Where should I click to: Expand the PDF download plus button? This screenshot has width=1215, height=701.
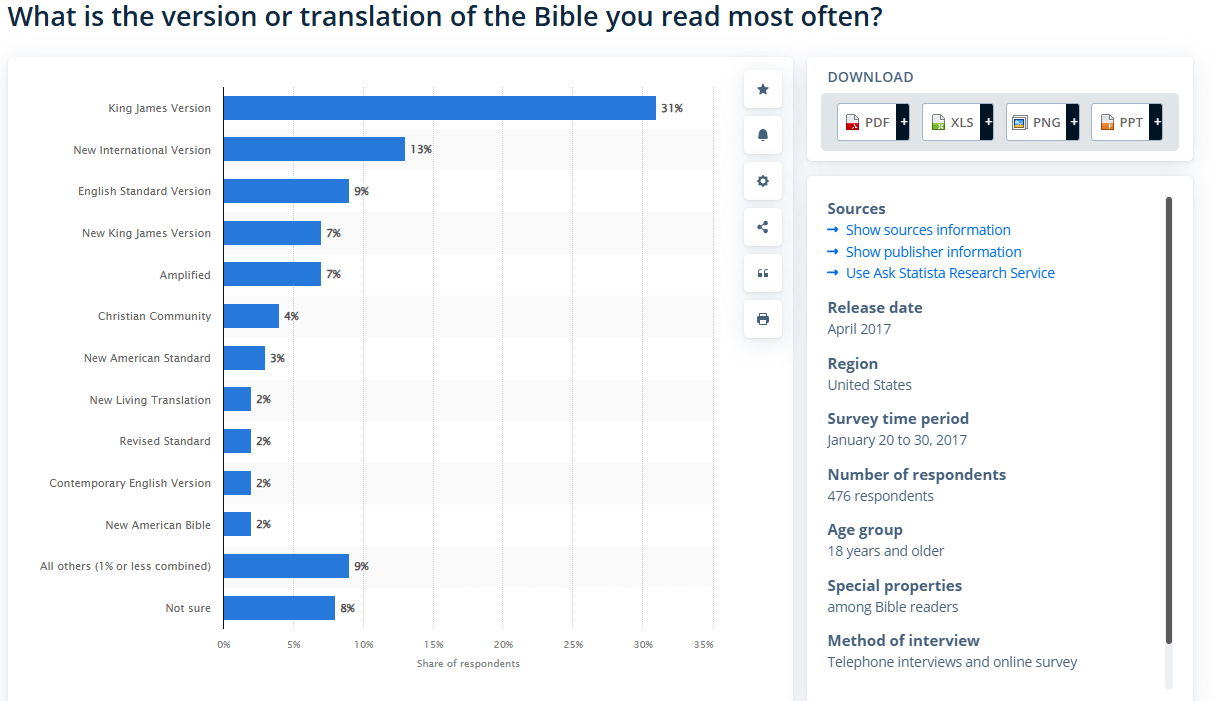pyautogui.click(x=903, y=122)
